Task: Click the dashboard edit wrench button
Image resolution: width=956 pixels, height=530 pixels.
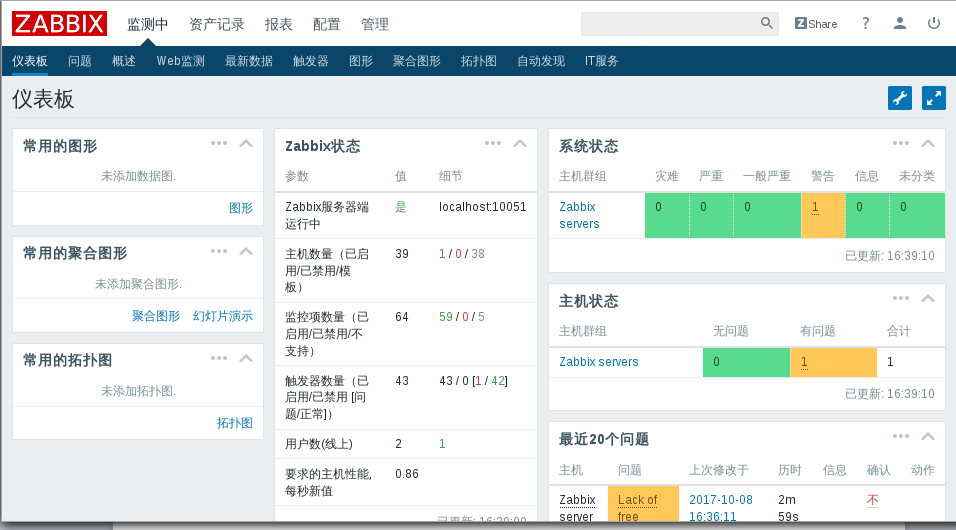Action: [x=899, y=98]
